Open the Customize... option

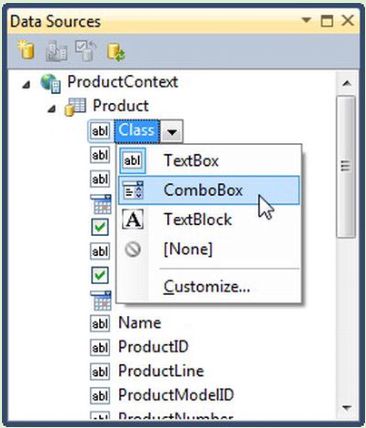tap(209, 287)
